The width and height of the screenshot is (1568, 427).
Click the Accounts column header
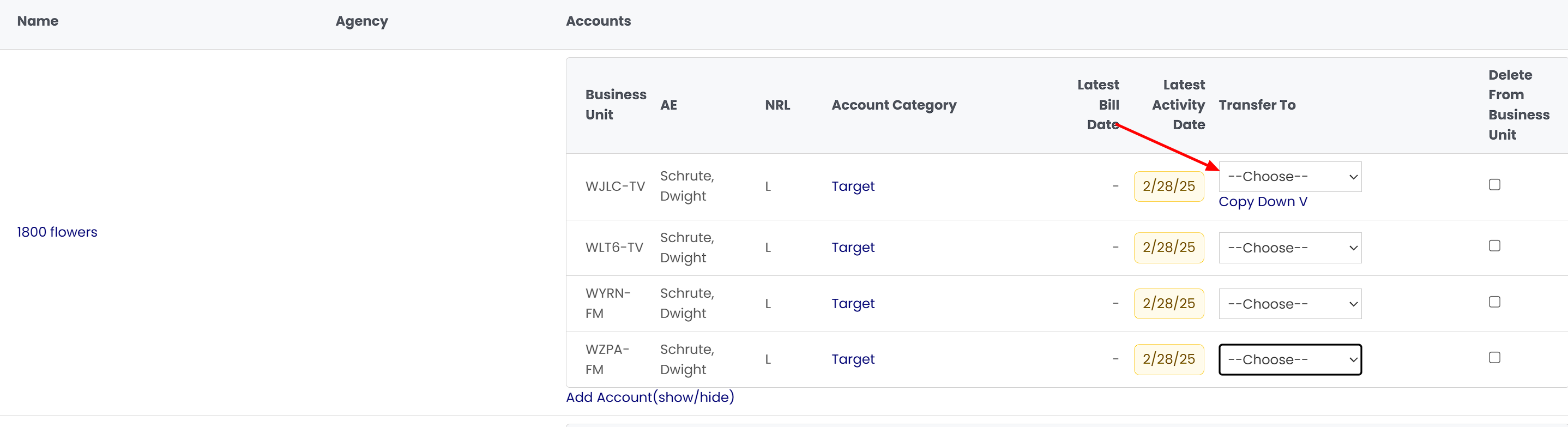(x=598, y=21)
